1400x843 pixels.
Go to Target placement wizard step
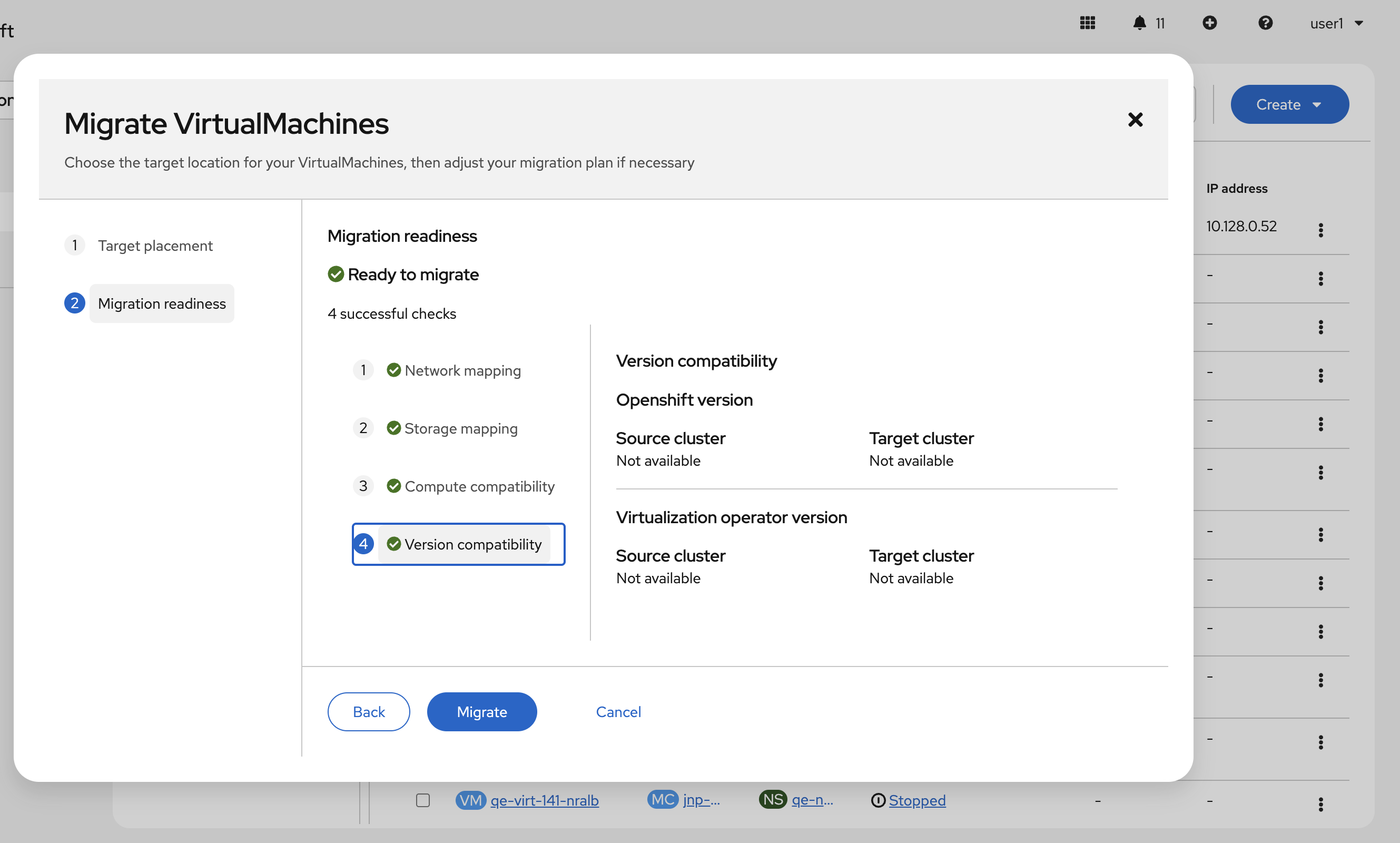coord(155,246)
